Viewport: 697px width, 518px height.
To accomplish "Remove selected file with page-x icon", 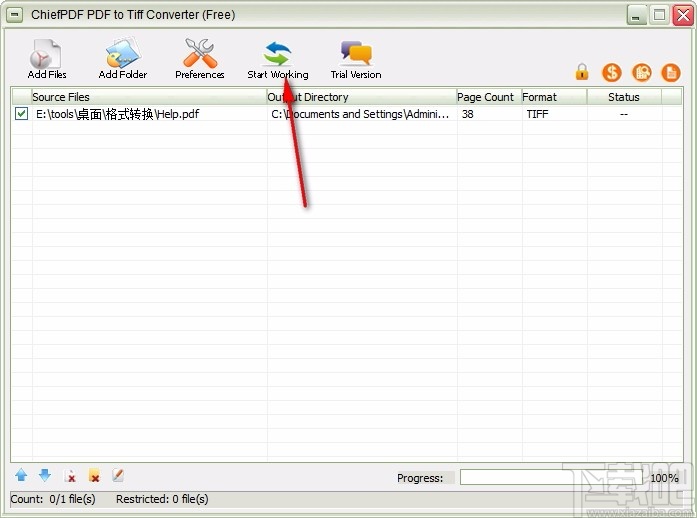I will pyautogui.click(x=70, y=476).
